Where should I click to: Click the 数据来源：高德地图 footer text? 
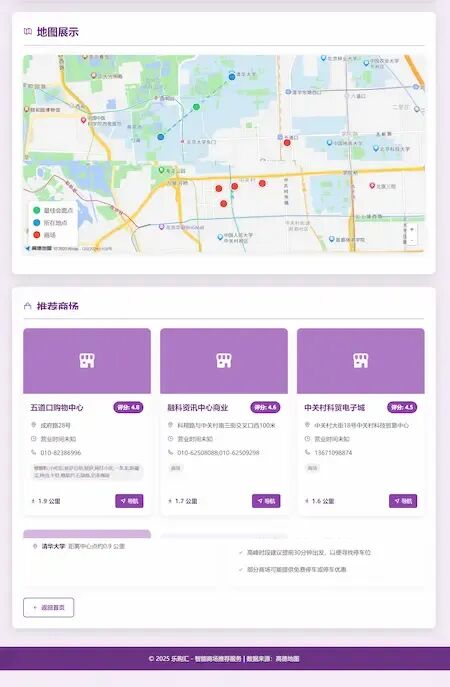pos(273,659)
